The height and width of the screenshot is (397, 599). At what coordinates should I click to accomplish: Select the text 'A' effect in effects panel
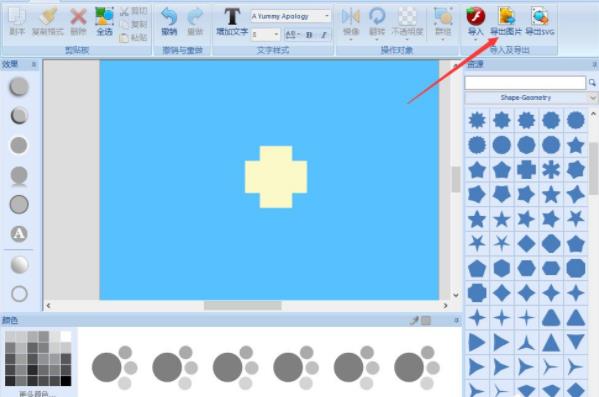(x=19, y=234)
